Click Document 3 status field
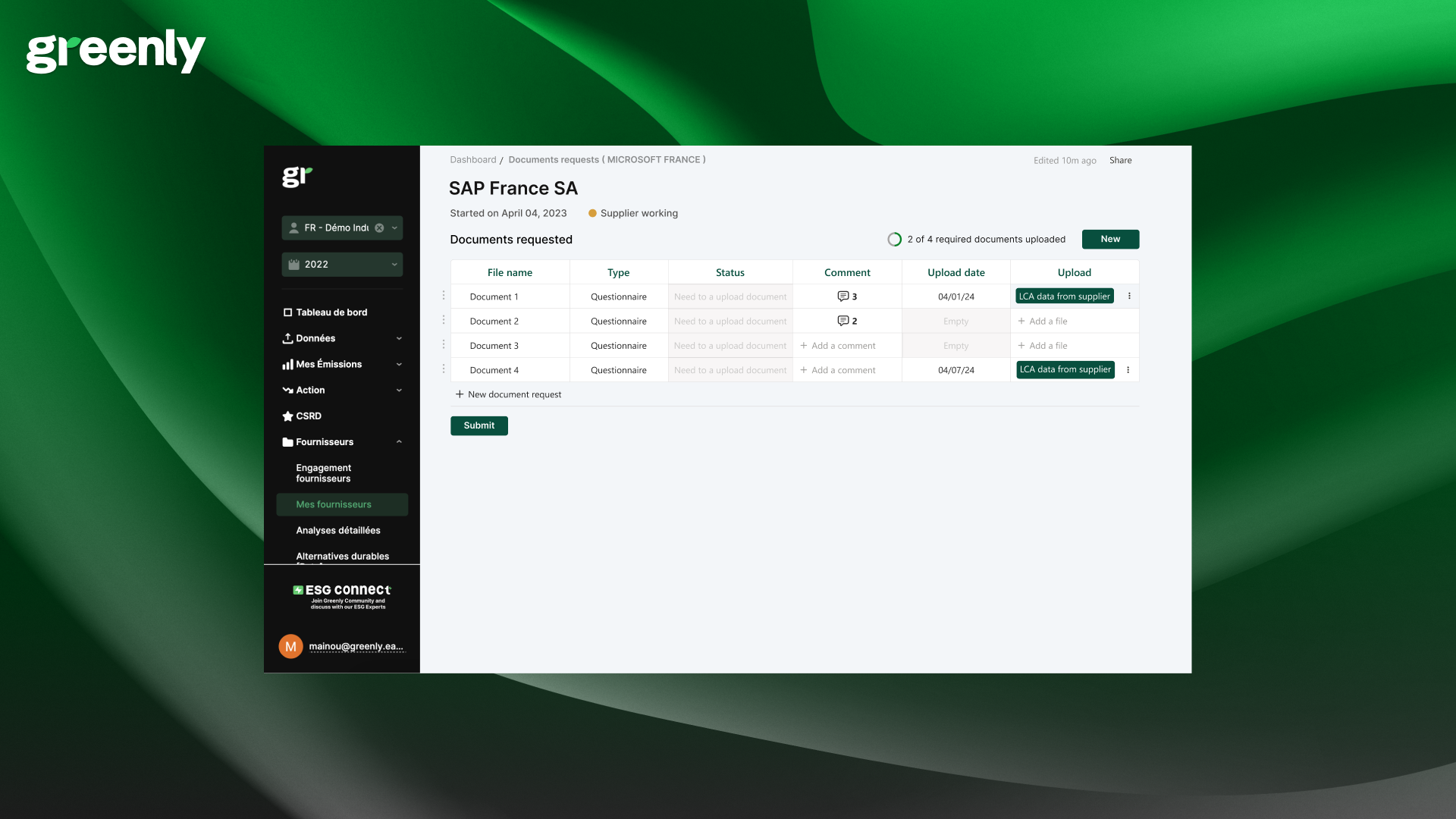This screenshot has height=819, width=1456. coord(730,346)
